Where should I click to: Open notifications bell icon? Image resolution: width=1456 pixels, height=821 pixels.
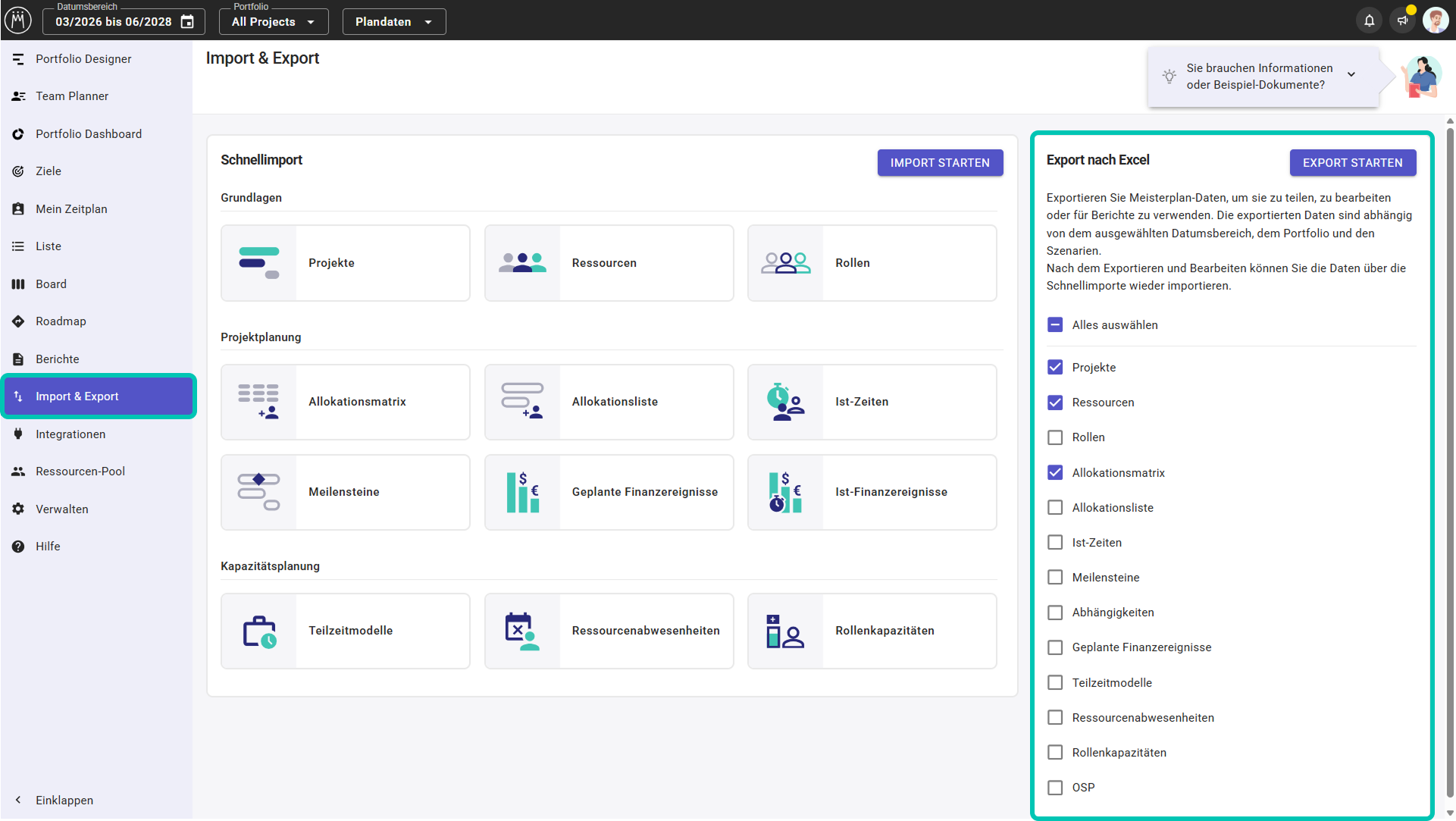pyautogui.click(x=1369, y=20)
